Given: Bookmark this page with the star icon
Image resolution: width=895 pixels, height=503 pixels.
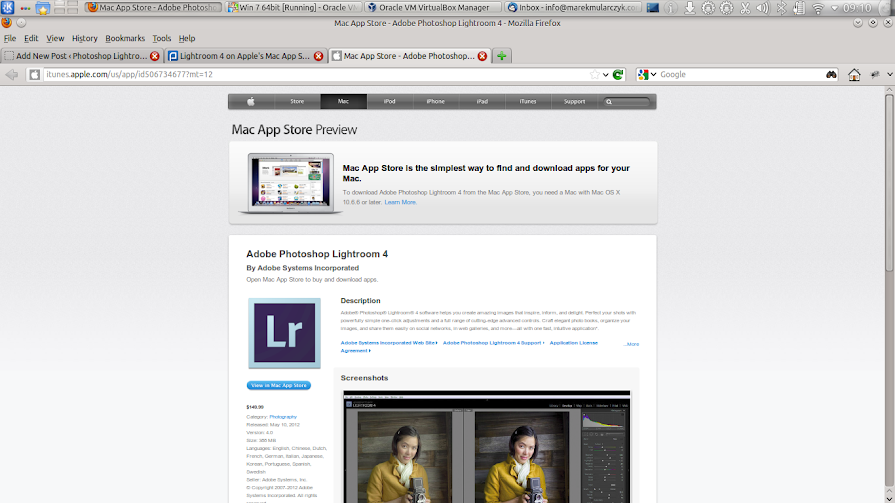Looking at the screenshot, I should [594, 75].
